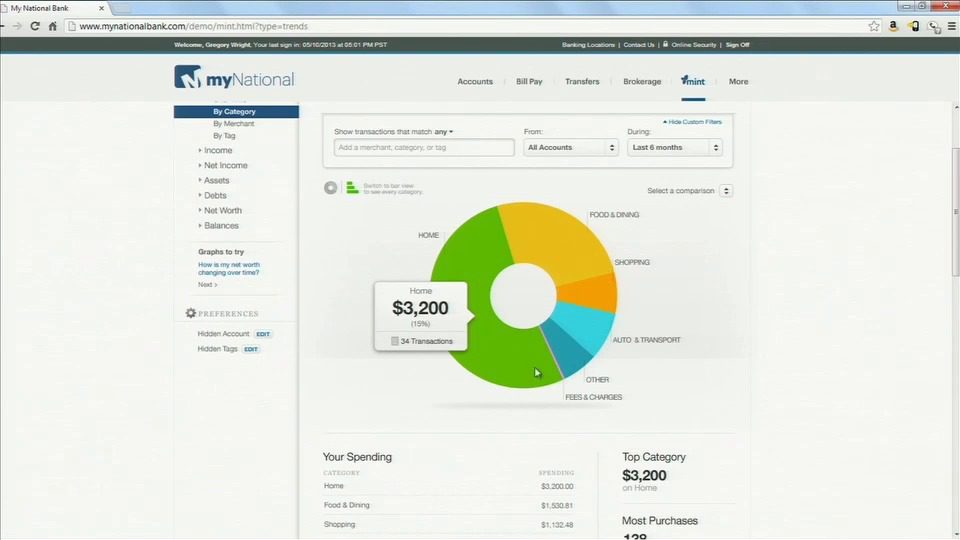Image resolution: width=960 pixels, height=540 pixels.
Task: Click the Top Category $3,200 amount
Action: coord(644,475)
